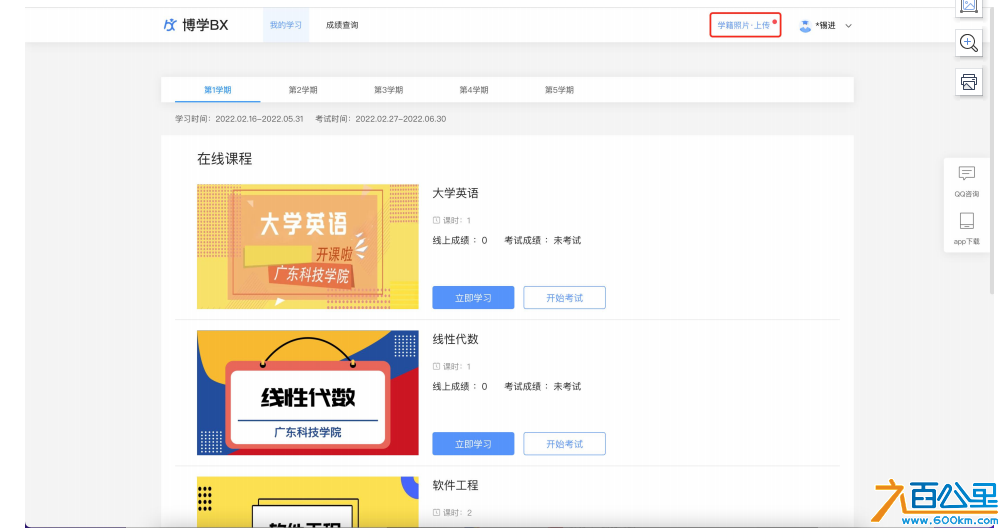
Task: Click the *锡进 username text
Action: pos(826,26)
